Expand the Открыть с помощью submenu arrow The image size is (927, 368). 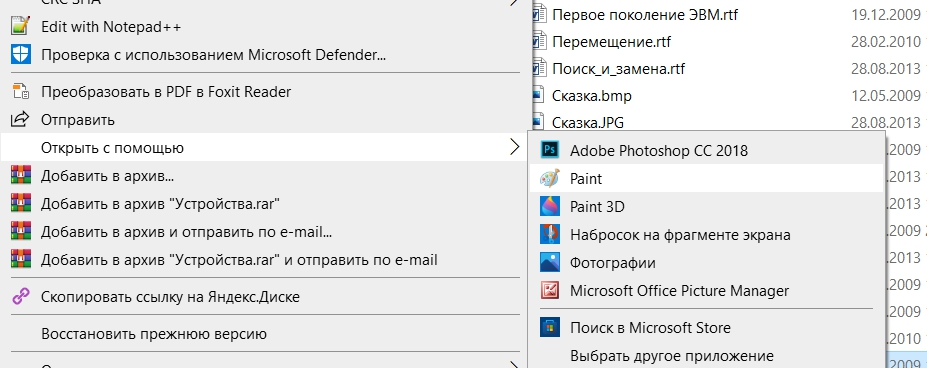click(x=514, y=147)
